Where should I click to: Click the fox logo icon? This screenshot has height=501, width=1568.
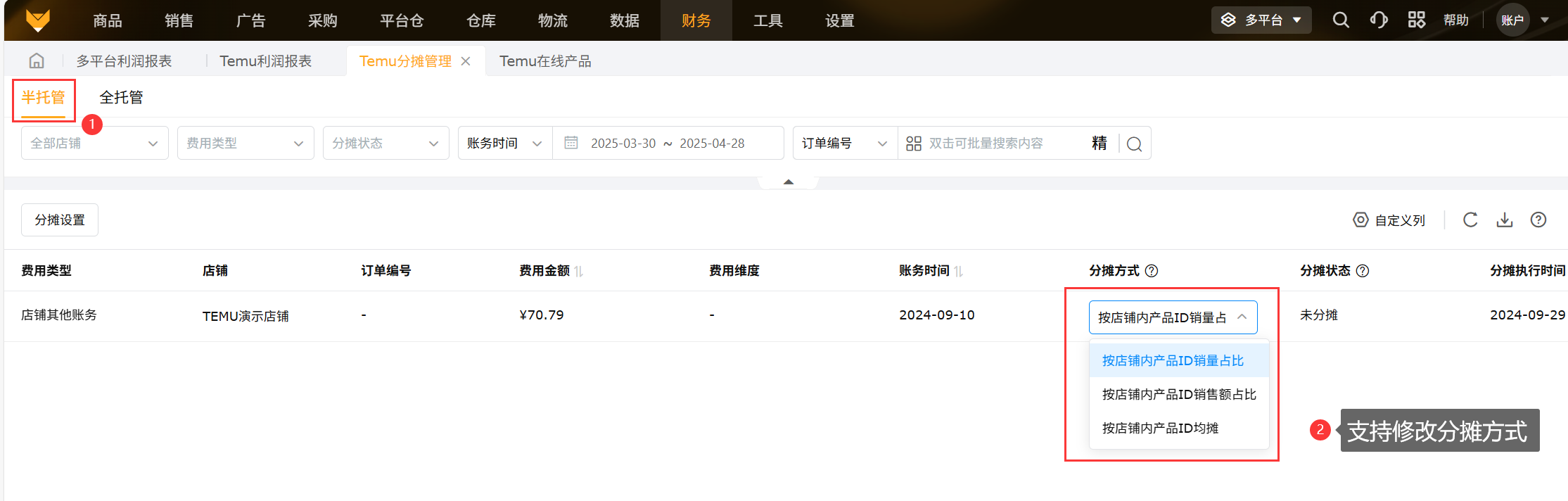(38, 20)
